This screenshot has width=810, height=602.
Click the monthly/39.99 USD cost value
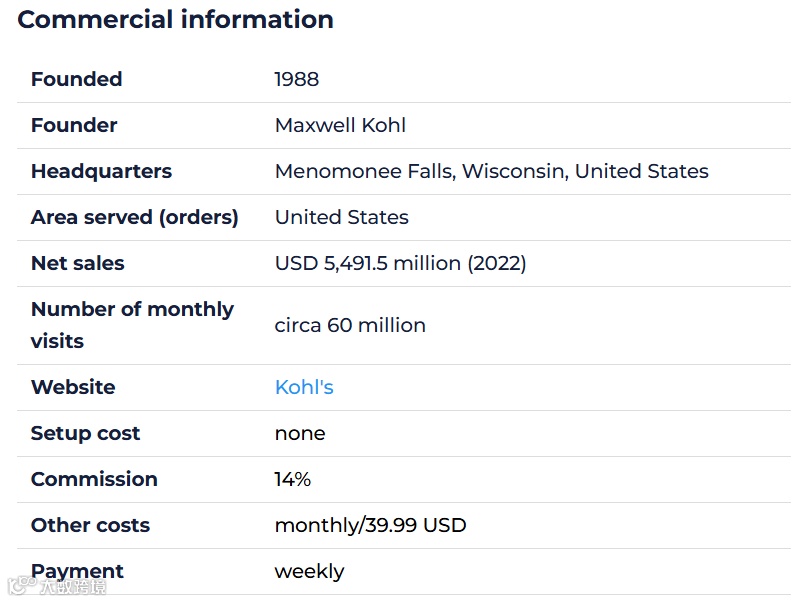pos(370,525)
